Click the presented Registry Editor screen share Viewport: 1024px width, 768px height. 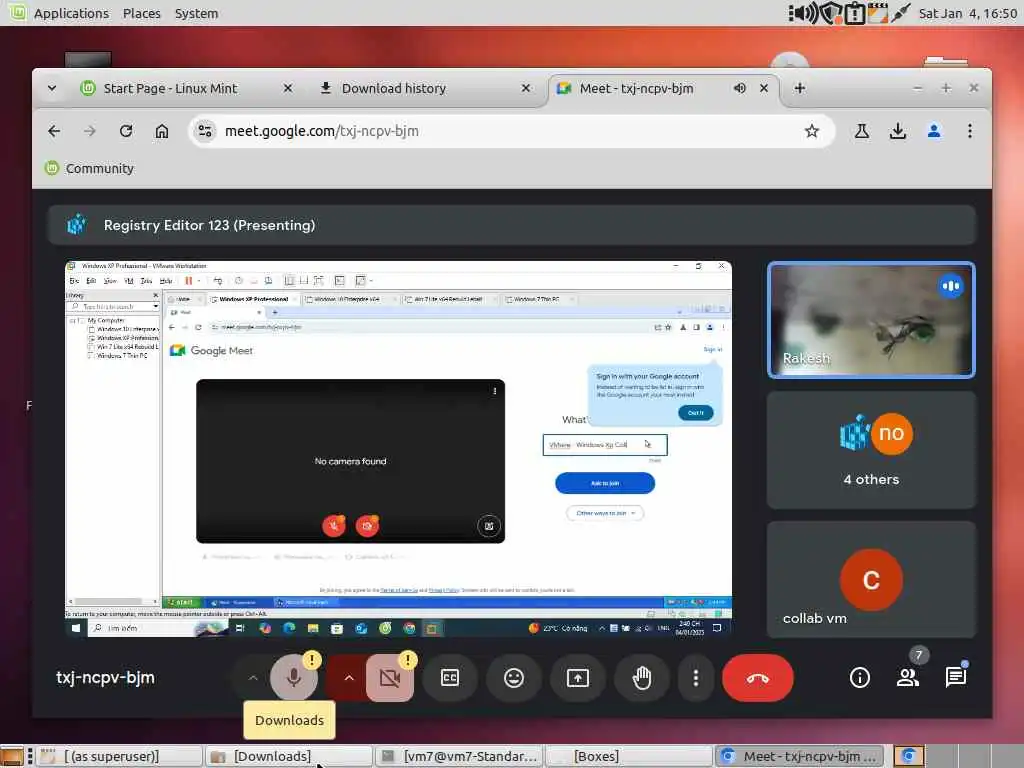pos(398,449)
